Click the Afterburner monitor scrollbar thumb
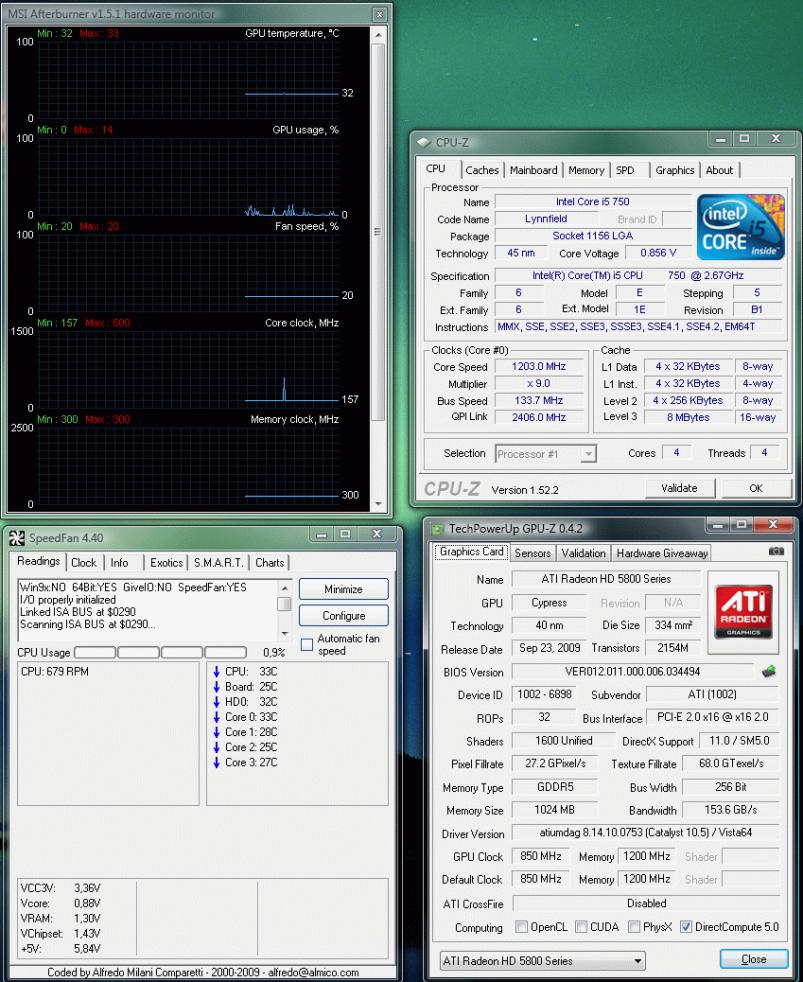The width and height of the screenshot is (803, 982). pos(378,232)
